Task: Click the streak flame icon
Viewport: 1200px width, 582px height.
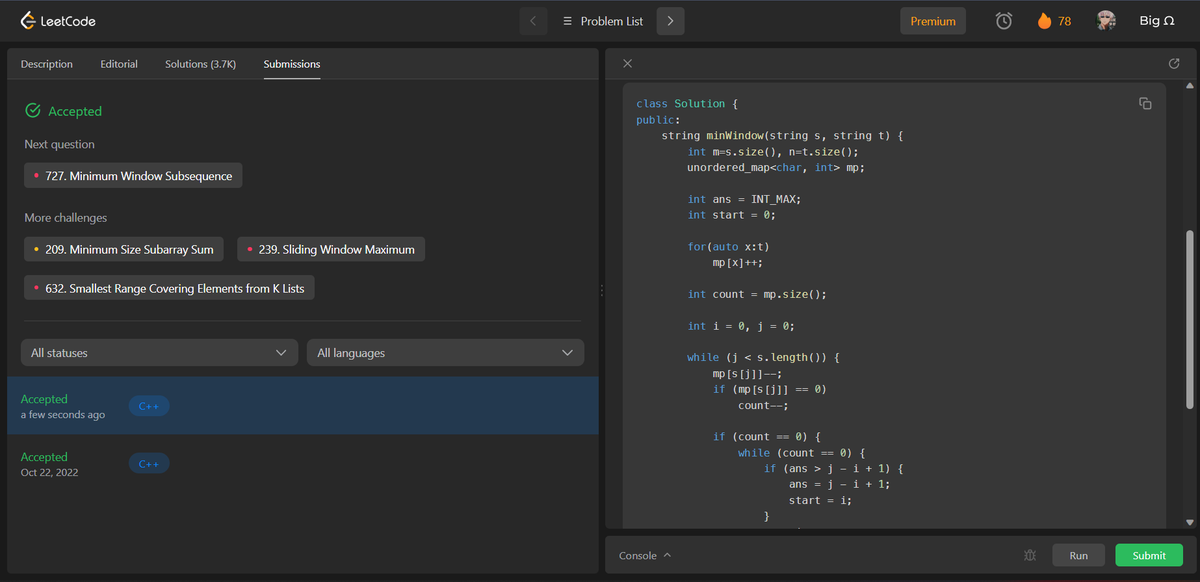Action: point(1044,21)
